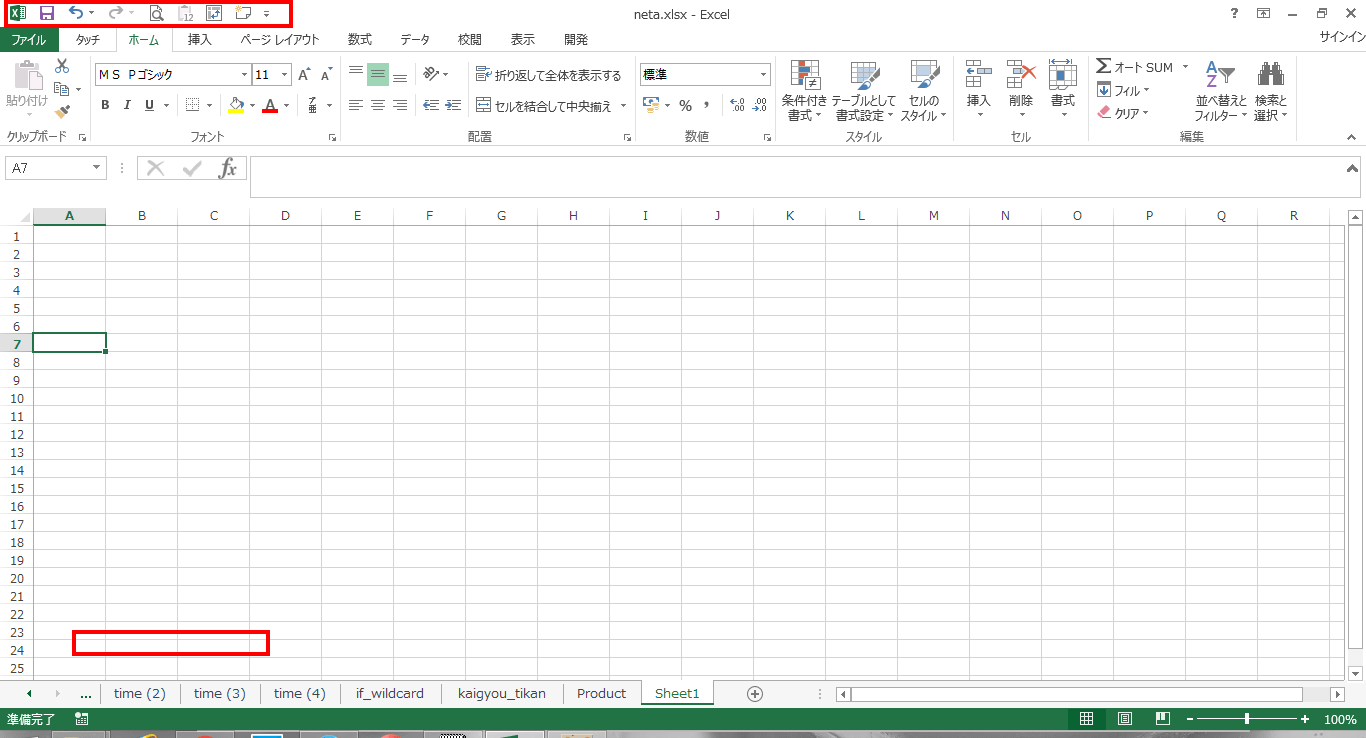Select the Italic formatting icon
1366x738 pixels.
pos(126,104)
